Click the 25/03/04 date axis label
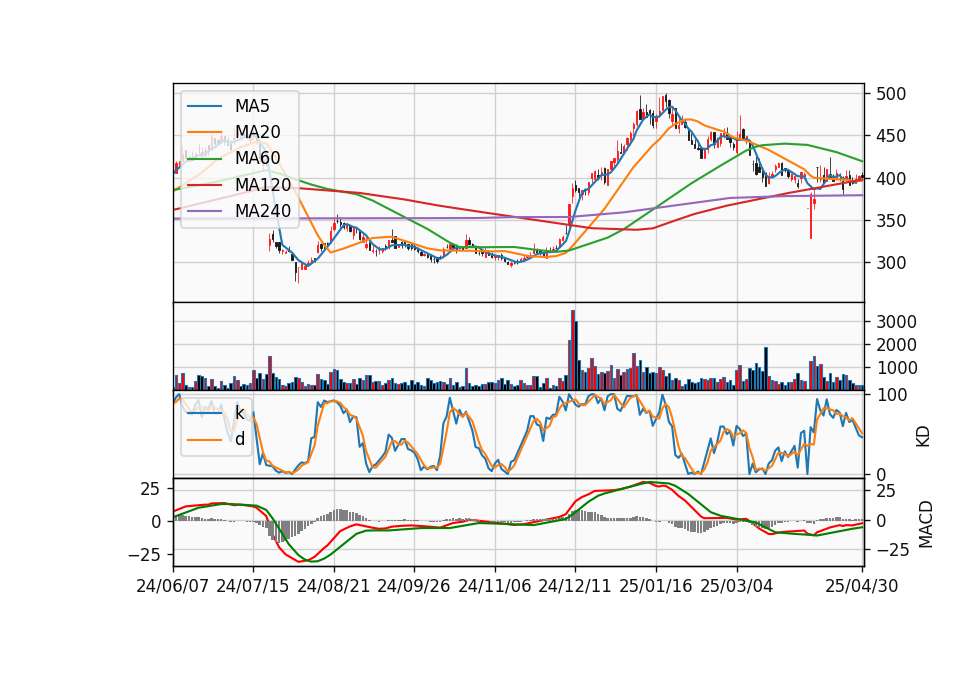This screenshot has height=690, width=960. (737, 586)
